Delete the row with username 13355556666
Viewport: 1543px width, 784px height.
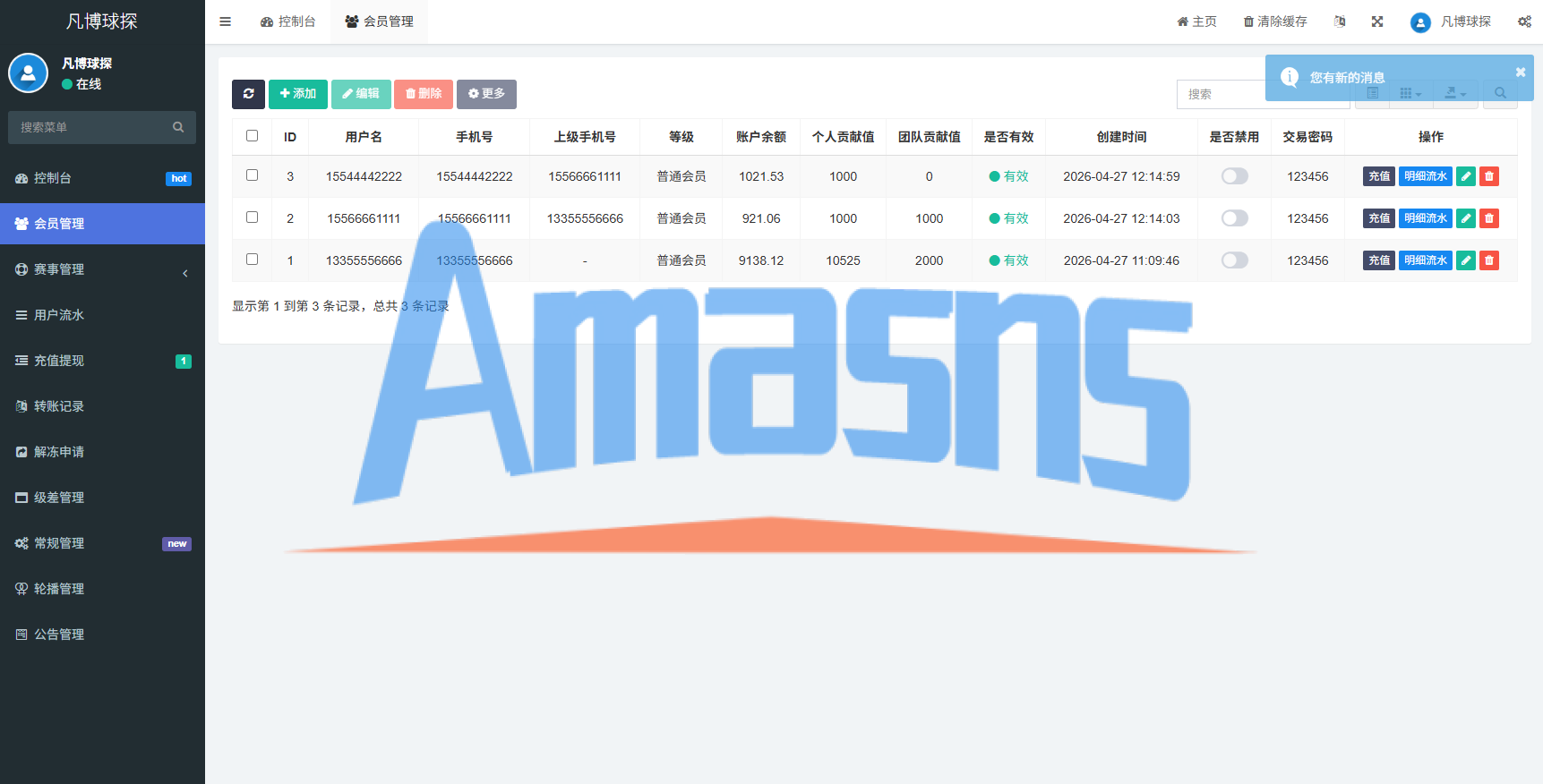tap(1489, 260)
